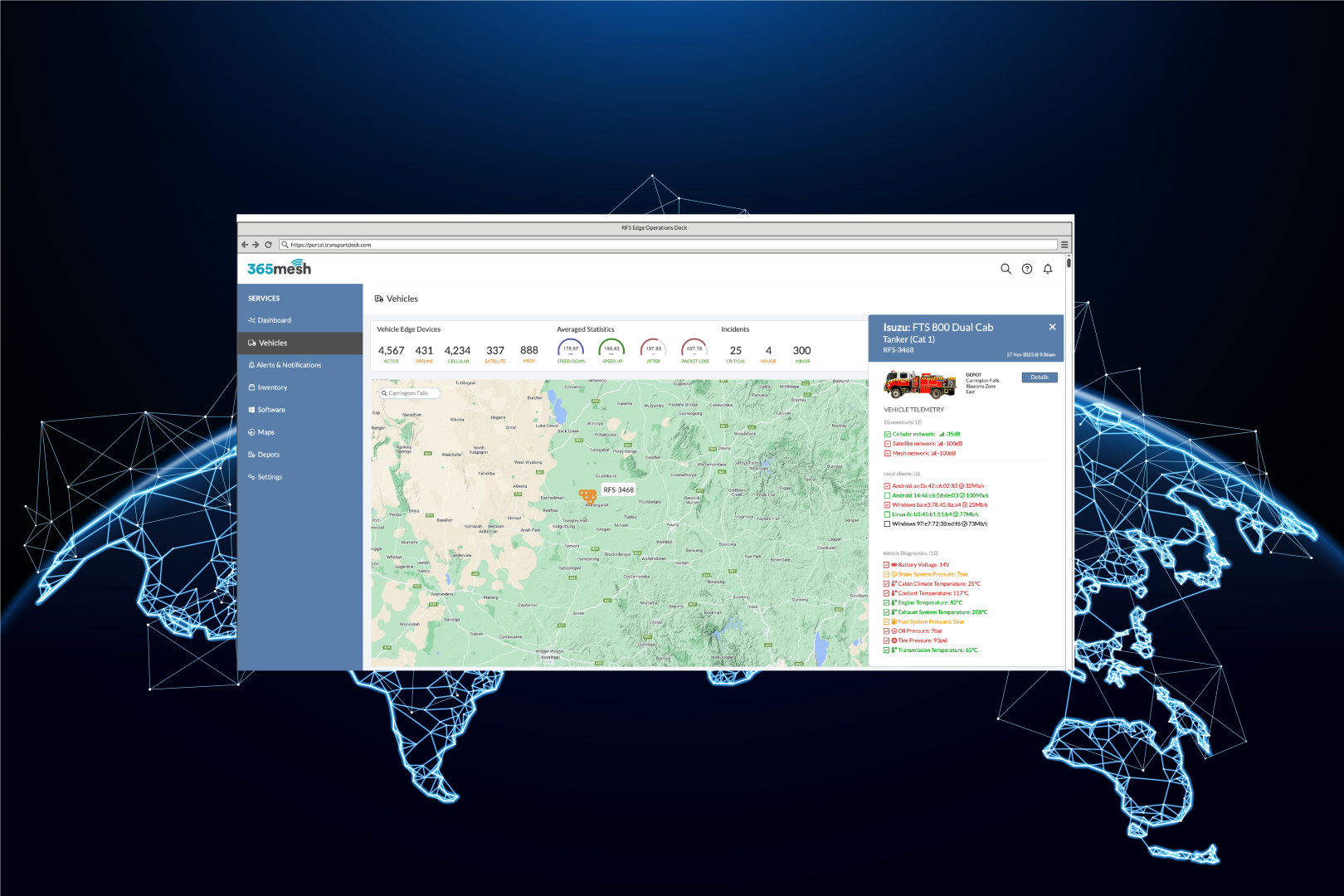Screen dimensions: 1344x896
Task: Toggle Android ae:0a:42 client checkbox
Action: 887,486
